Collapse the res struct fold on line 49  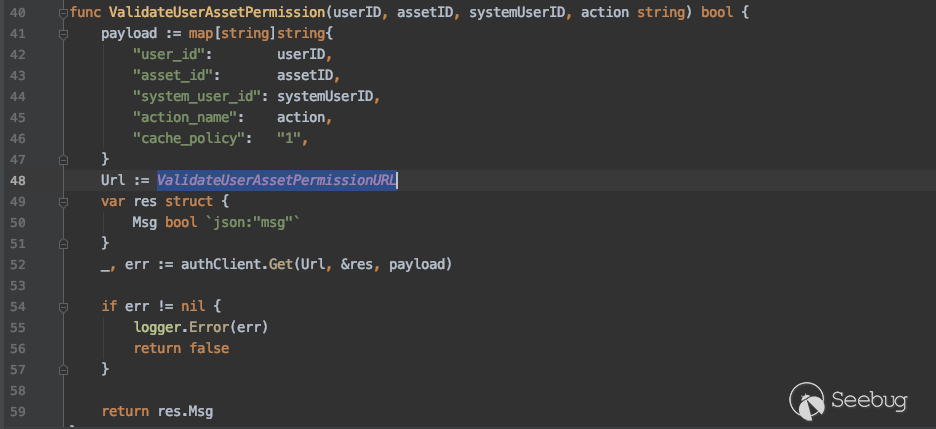coord(64,201)
